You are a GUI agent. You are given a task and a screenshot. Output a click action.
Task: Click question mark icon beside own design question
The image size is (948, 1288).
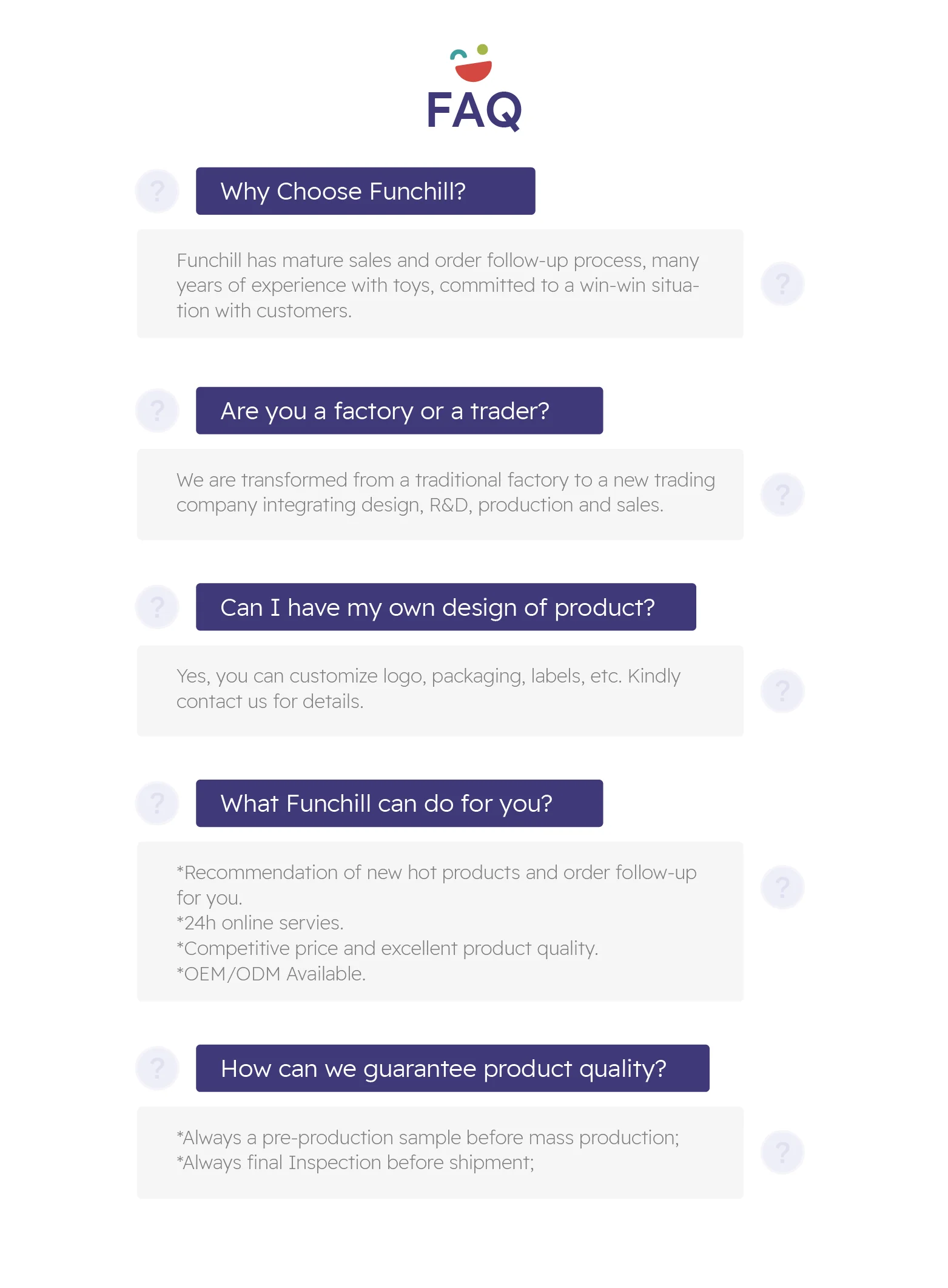pyautogui.click(x=157, y=607)
